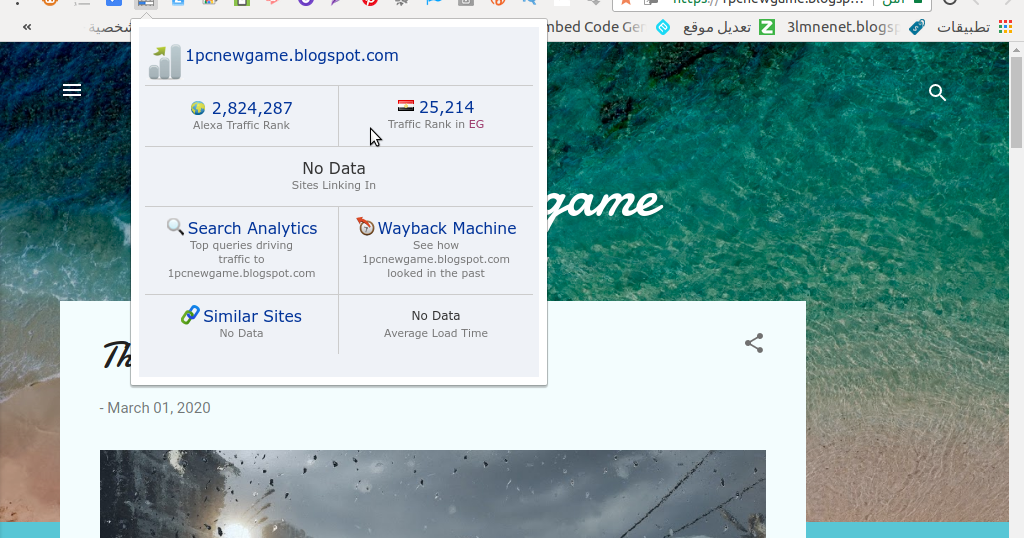Open the blog hamburger menu
Image resolution: width=1024 pixels, height=538 pixels.
tap(72, 90)
